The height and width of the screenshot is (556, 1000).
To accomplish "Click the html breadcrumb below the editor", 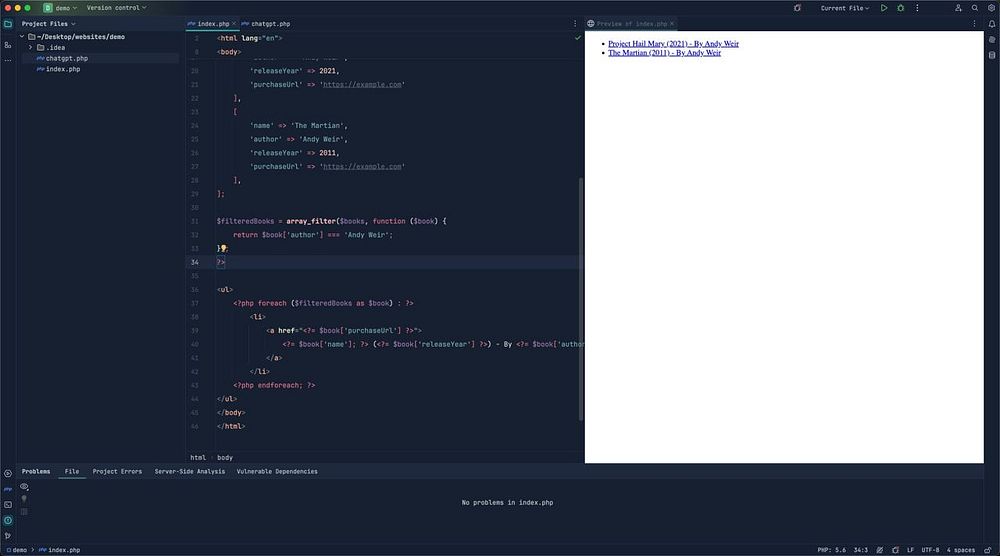I will click(198, 457).
